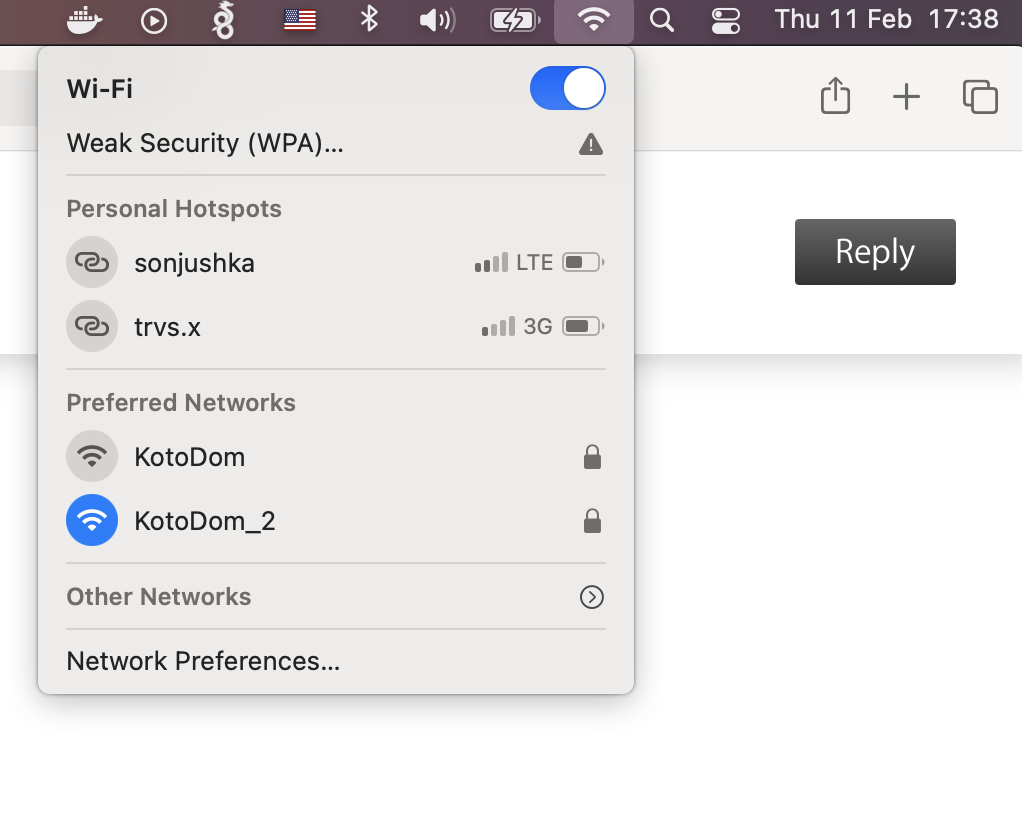Screen dimensions: 1022x832
Task: Click the Share icon in the toolbar
Action: 835,96
